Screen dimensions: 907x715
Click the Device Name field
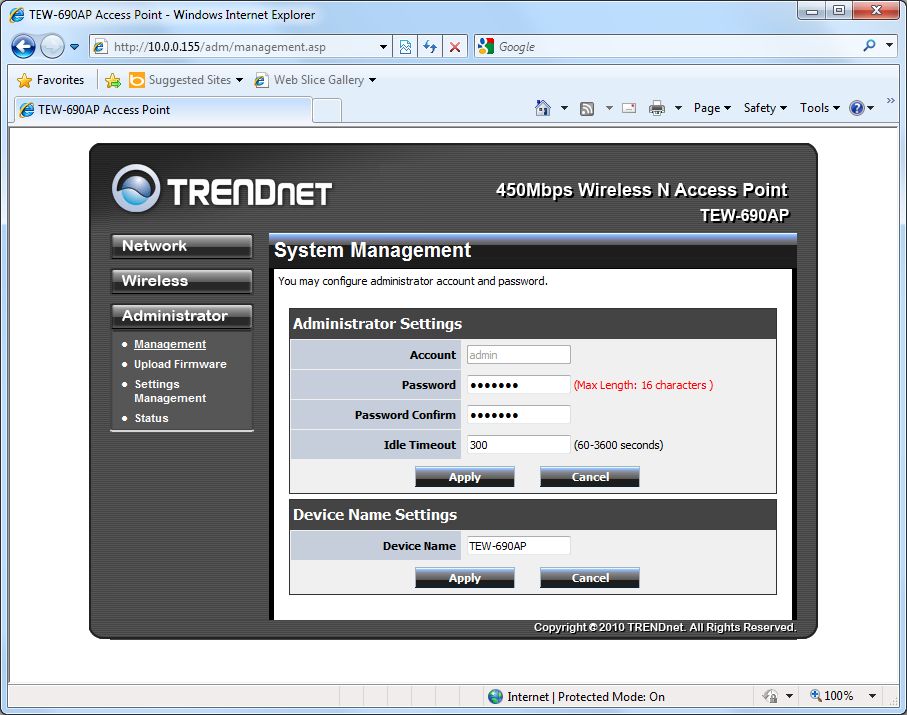click(518, 546)
